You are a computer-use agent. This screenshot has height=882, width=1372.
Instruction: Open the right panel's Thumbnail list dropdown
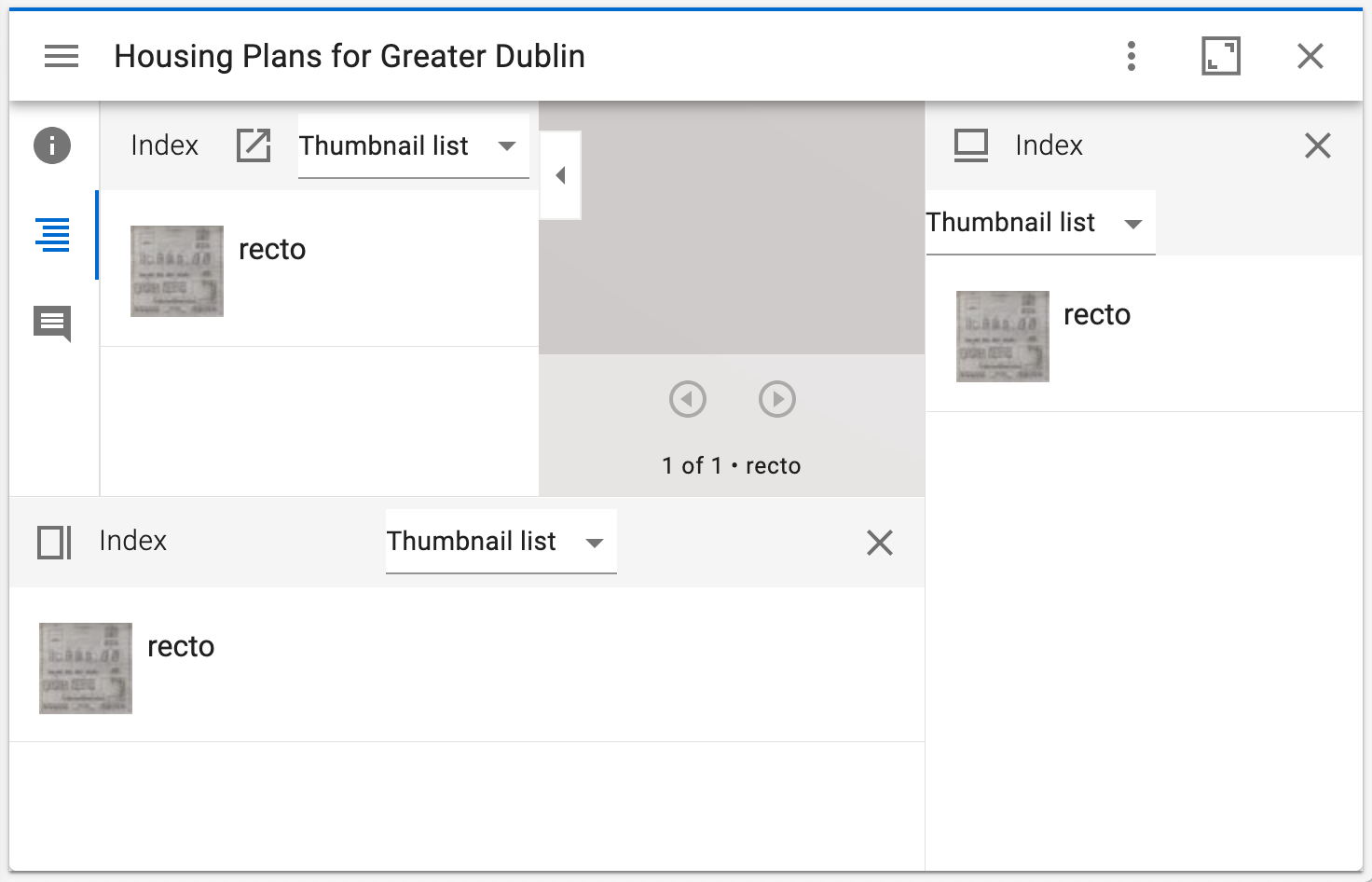tap(1037, 223)
